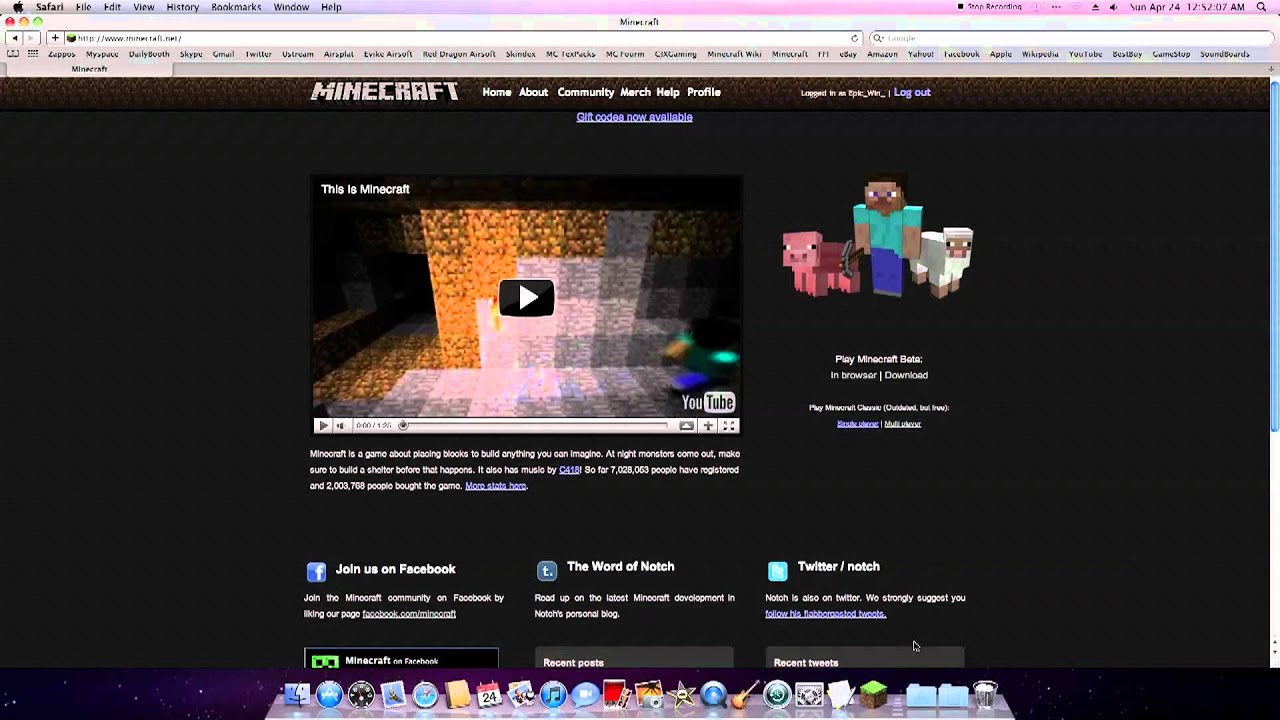Open the C418 music link
Image resolution: width=1280 pixels, height=720 pixels.
click(569, 470)
